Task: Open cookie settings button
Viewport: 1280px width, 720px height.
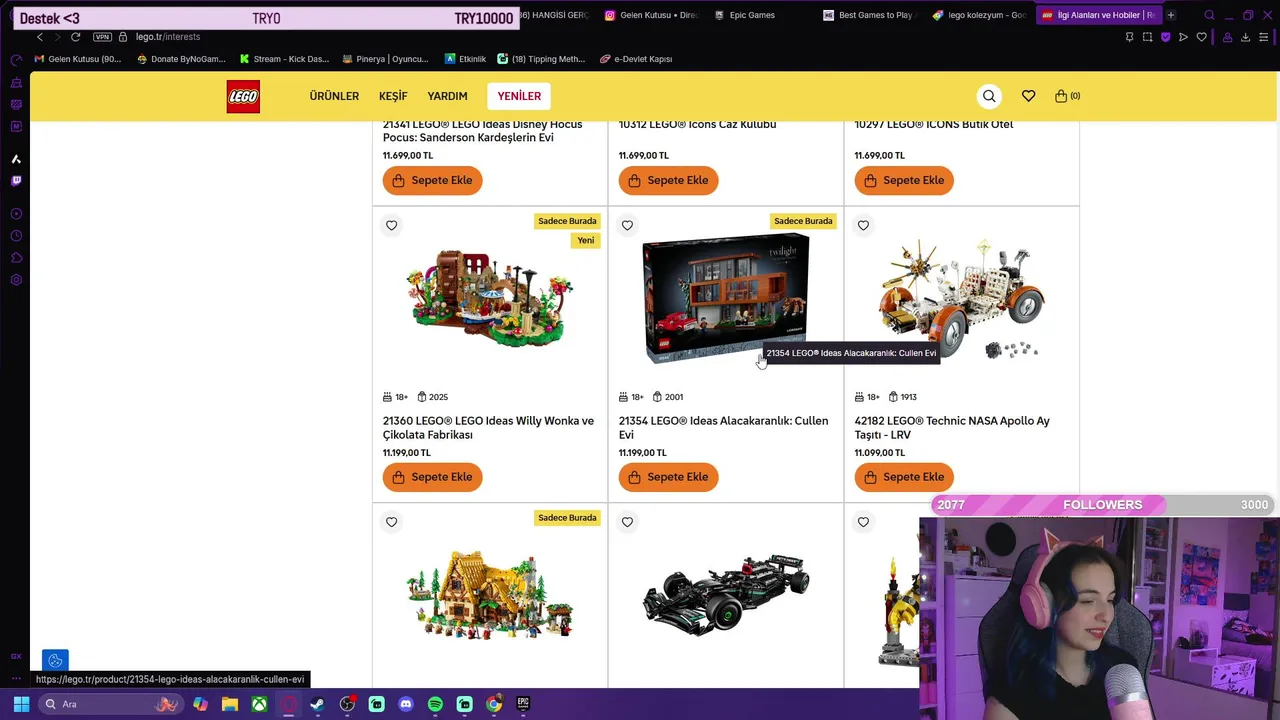Action: [55, 661]
